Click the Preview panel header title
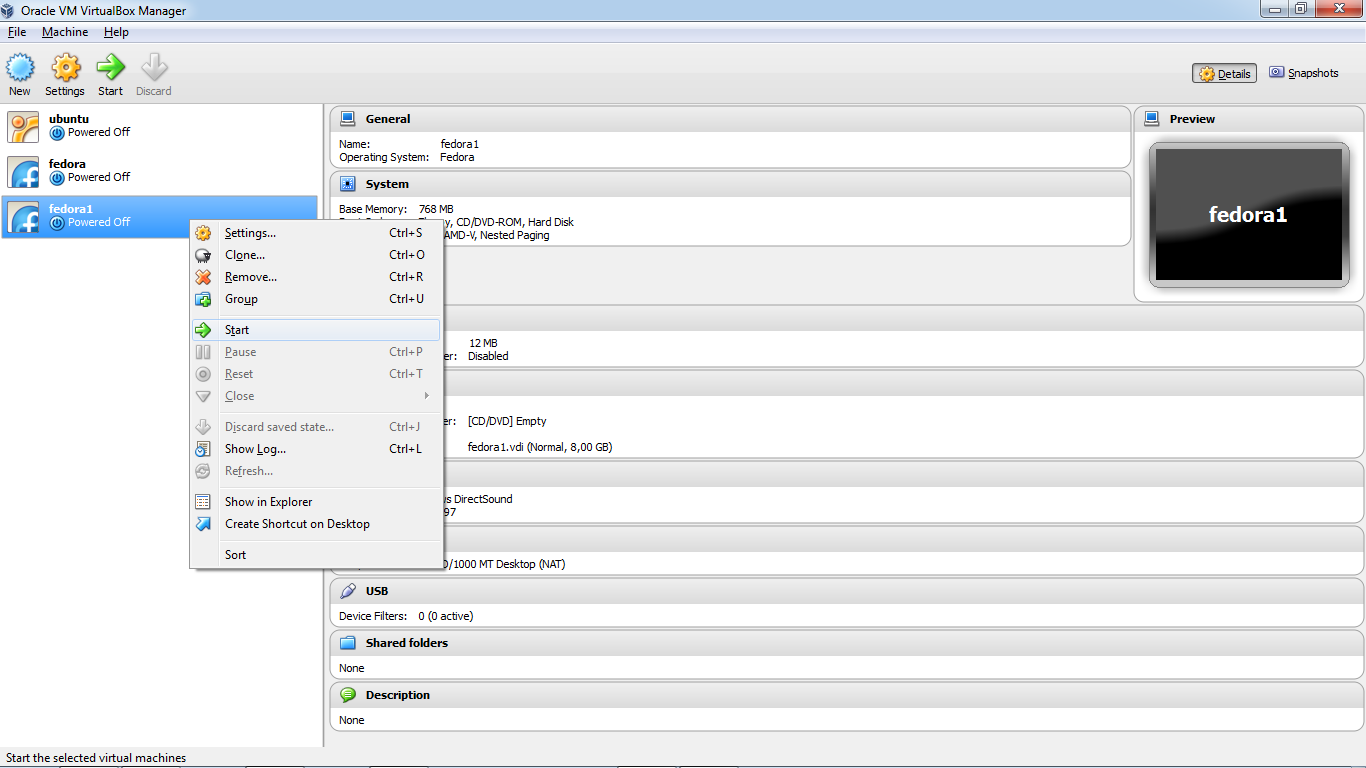Screen dimensions: 1366x768 point(1192,119)
